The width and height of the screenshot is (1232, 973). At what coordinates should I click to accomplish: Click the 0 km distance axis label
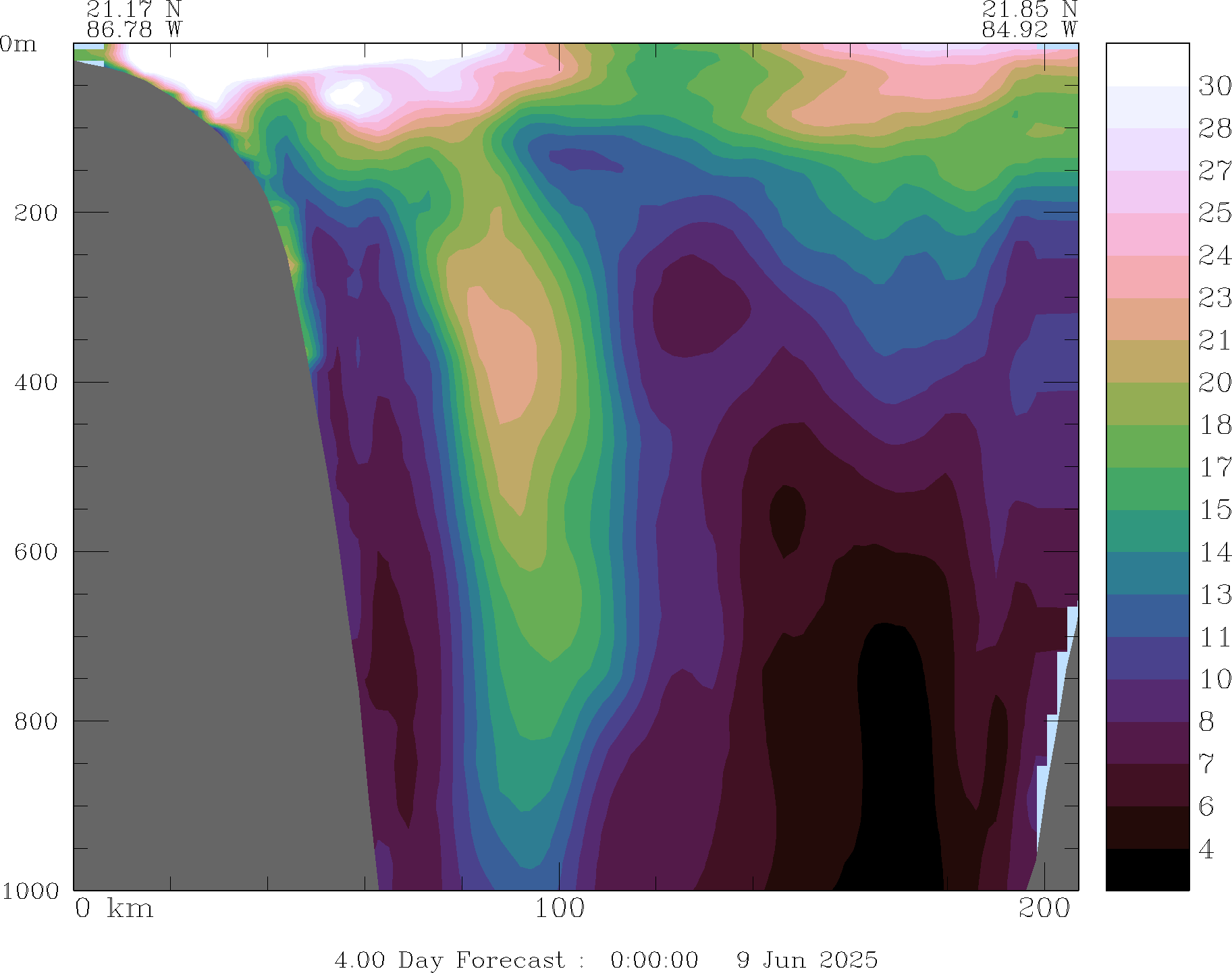114,909
